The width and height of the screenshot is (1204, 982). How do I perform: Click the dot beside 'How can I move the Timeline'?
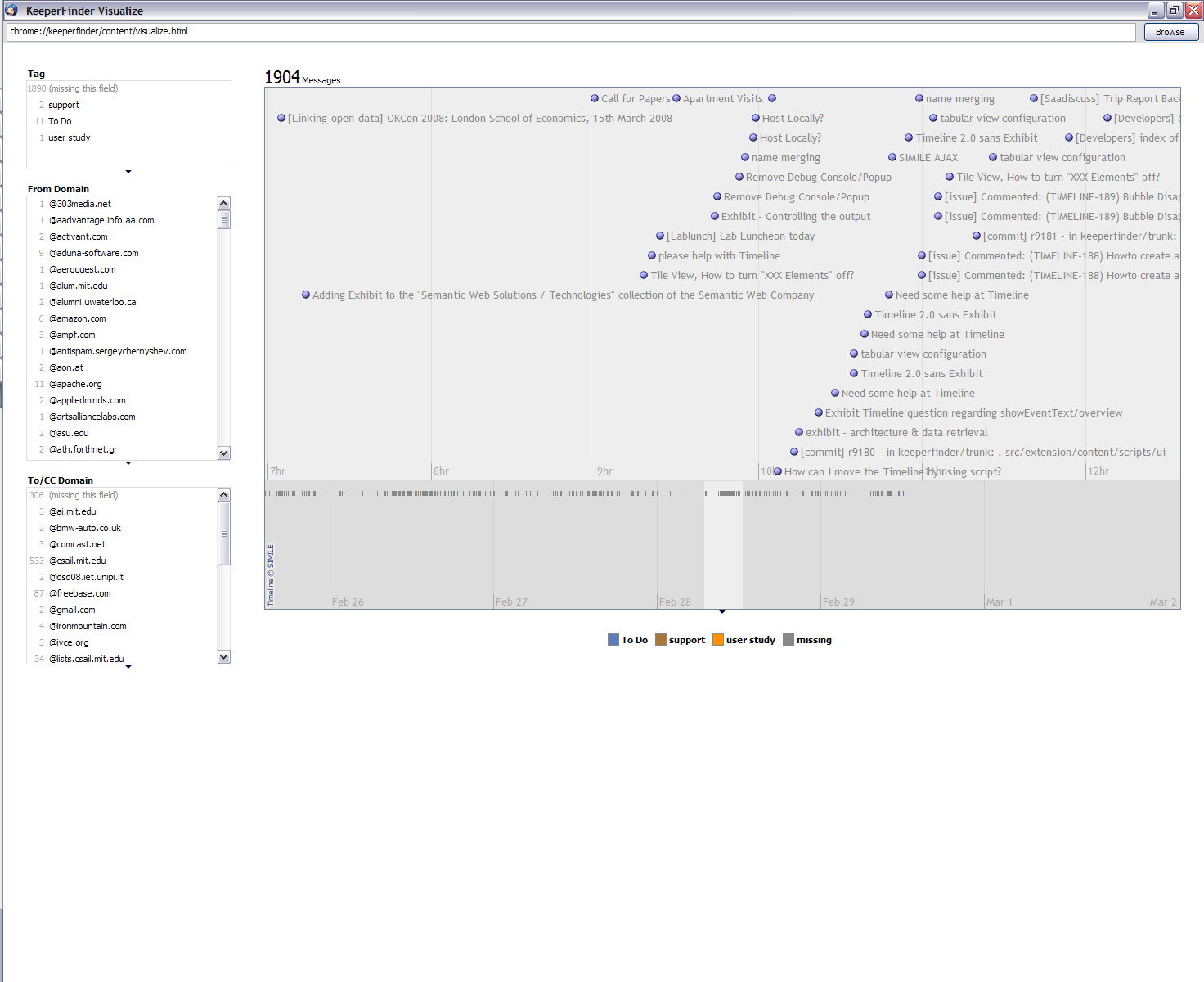778,471
